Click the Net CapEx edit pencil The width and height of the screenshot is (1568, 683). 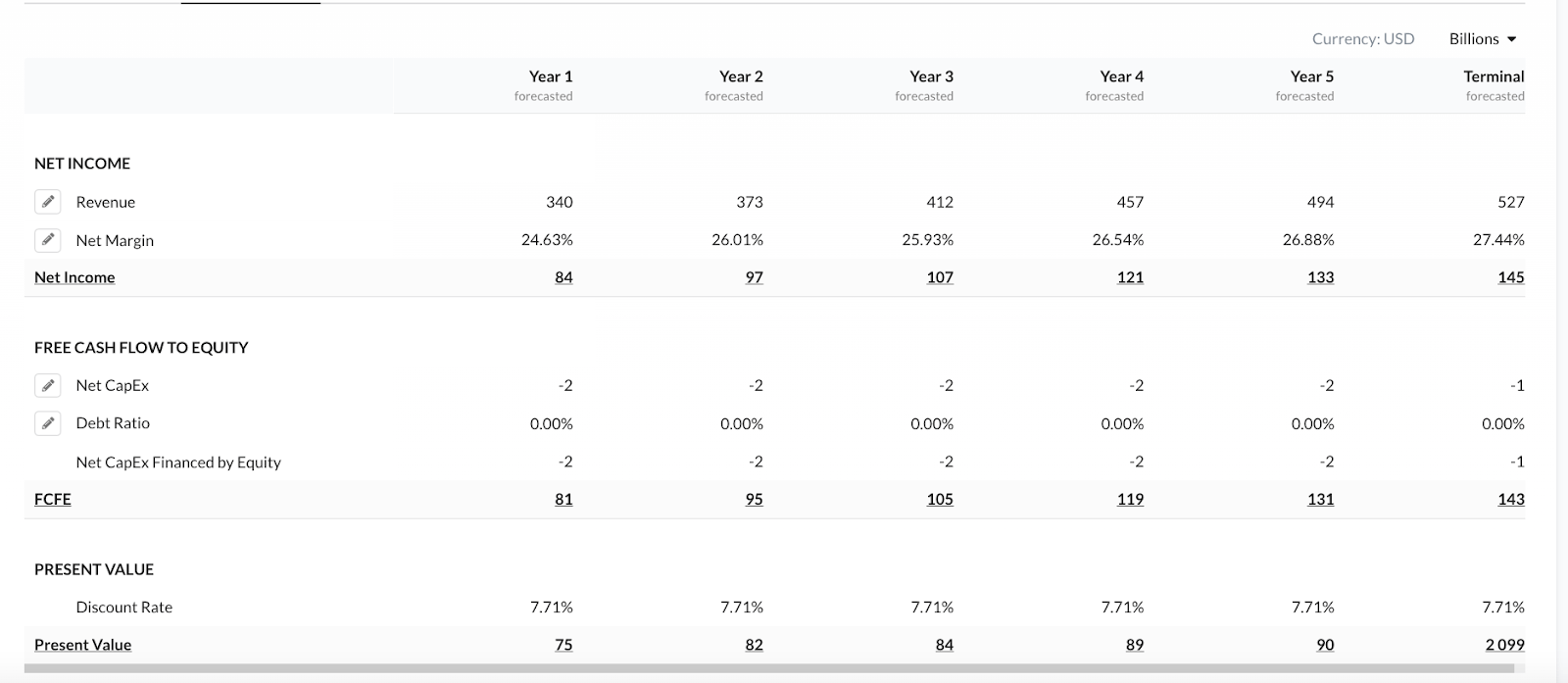tap(48, 385)
